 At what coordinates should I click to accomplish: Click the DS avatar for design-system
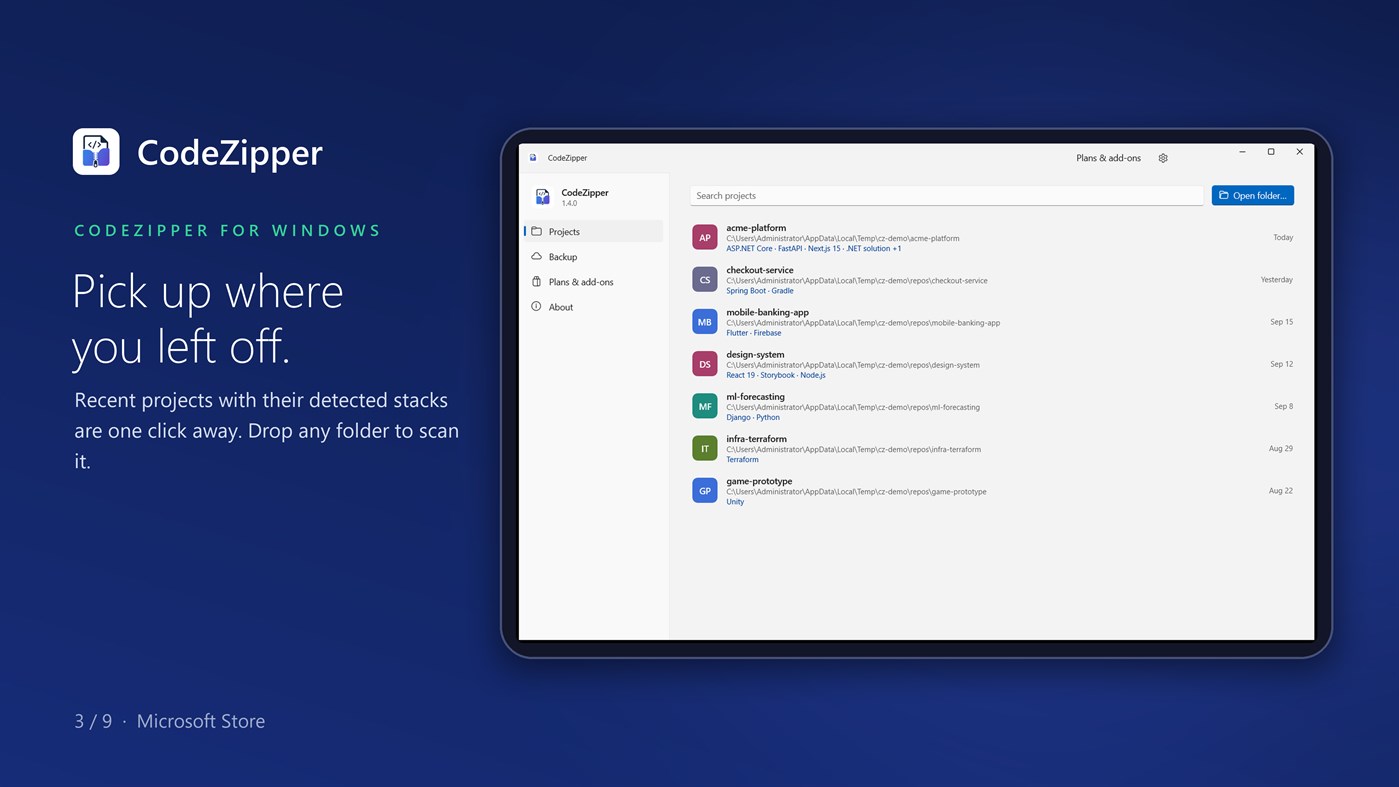tap(705, 364)
